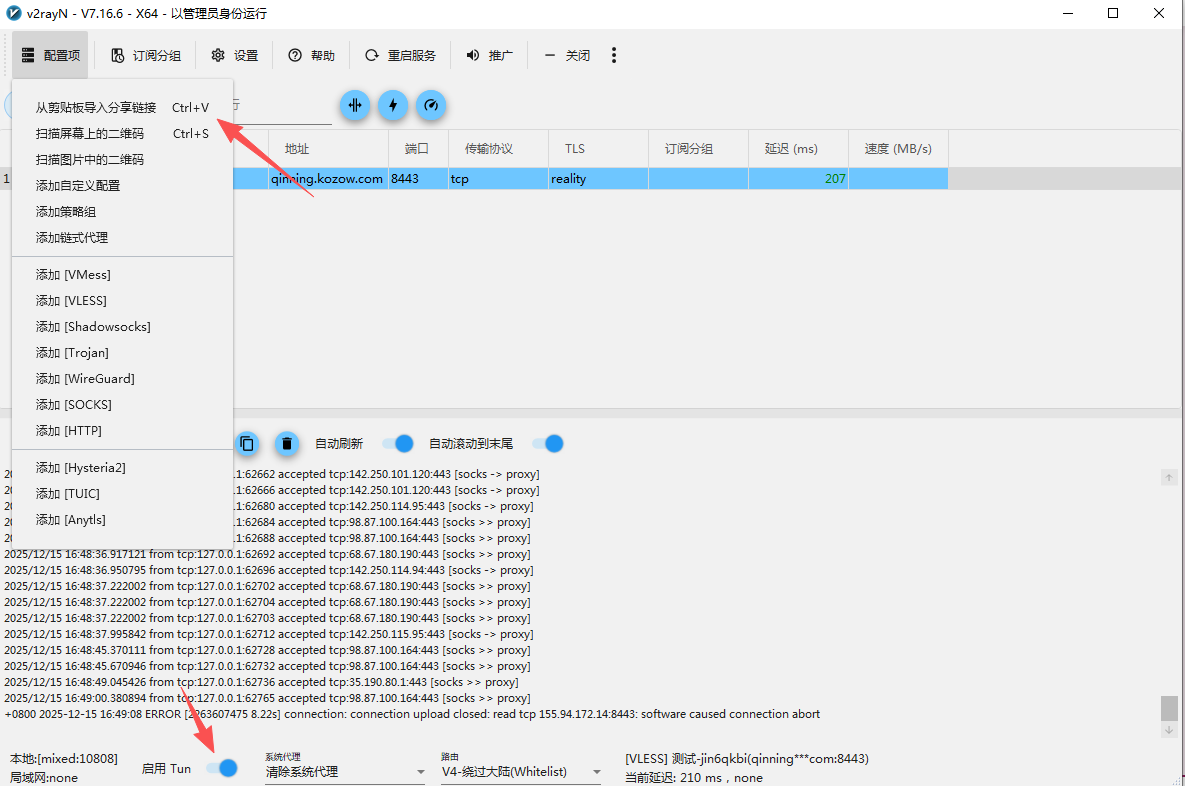Viewport: 1185px width, 786px height.
Task: Open the 订阅分组 toolbar menu
Action: [x=146, y=56]
